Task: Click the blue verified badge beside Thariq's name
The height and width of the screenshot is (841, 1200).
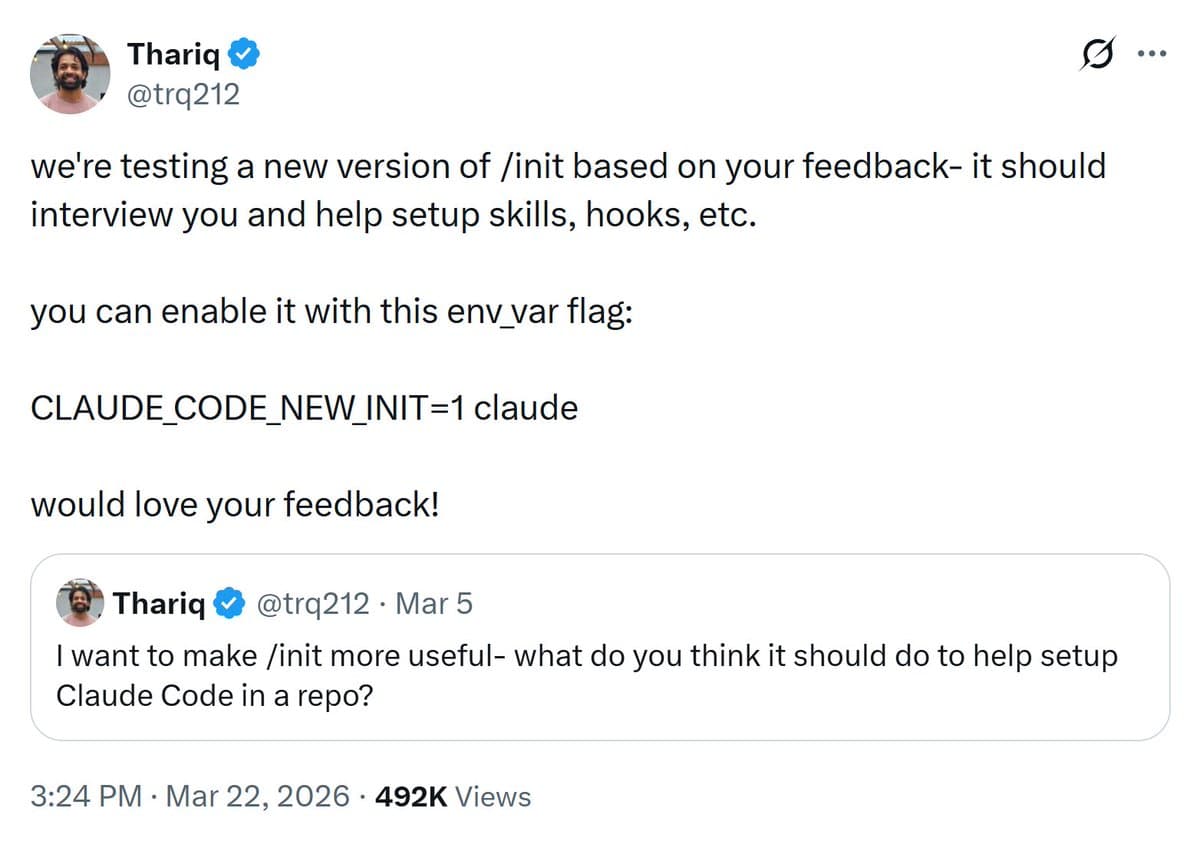Action: pyautogui.click(x=244, y=55)
